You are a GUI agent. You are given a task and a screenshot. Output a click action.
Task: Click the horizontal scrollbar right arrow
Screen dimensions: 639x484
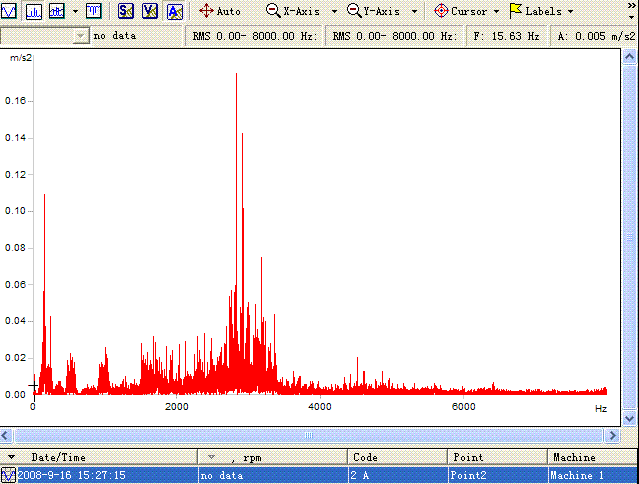pos(612,436)
